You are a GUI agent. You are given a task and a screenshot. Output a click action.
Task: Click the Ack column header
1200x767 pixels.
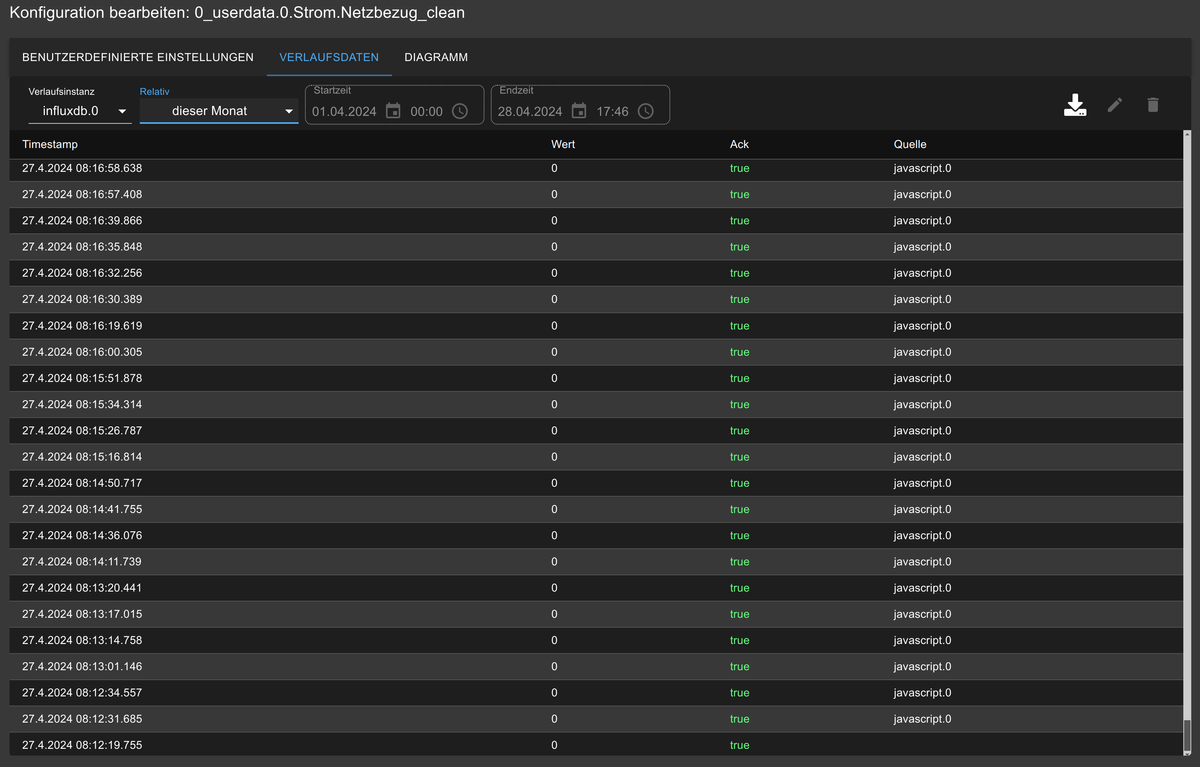click(739, 144)
